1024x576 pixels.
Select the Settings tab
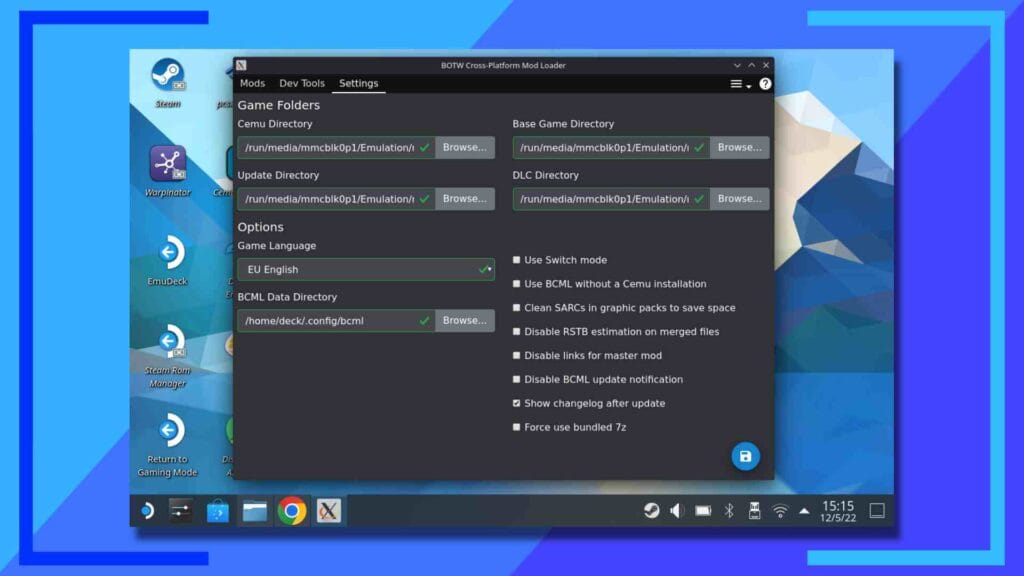pos(359,84)
